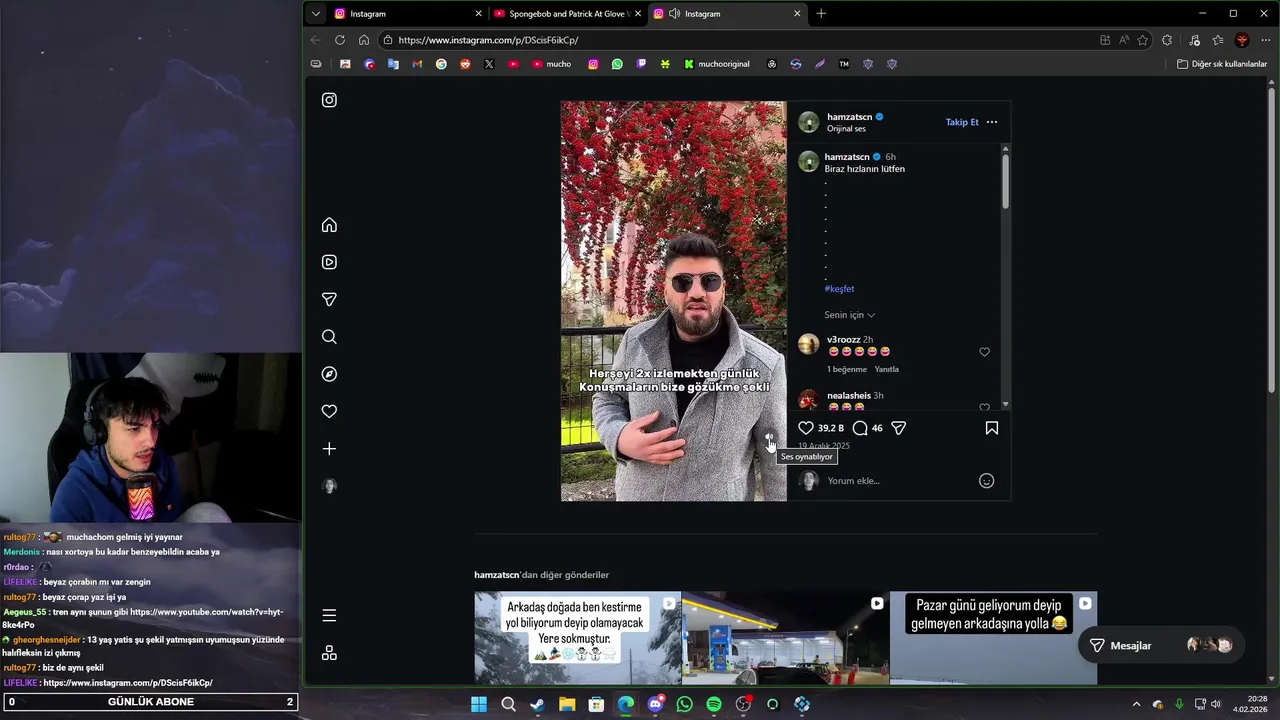Open the mucho bookmark
This screenshot has width=1280, height=720.
tap(552, 64)
